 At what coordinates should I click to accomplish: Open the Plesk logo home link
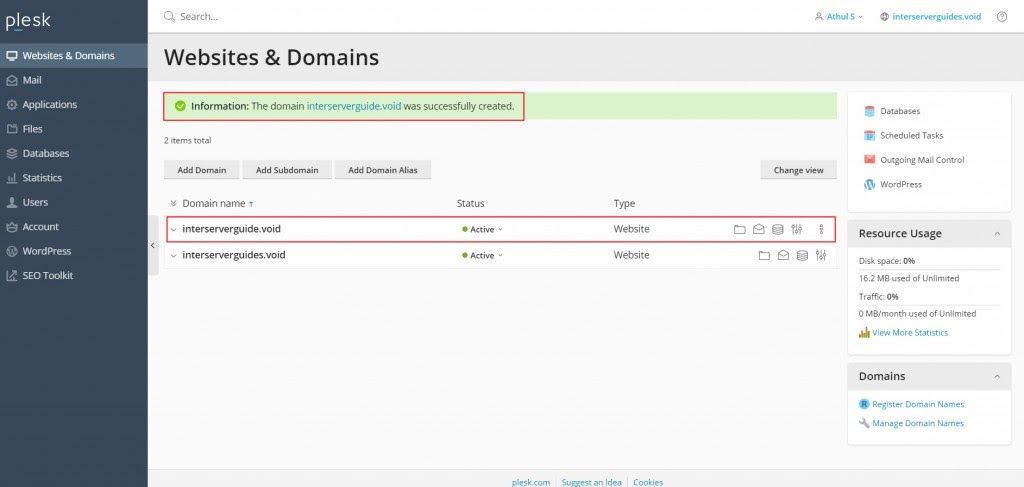click(28, 21)
